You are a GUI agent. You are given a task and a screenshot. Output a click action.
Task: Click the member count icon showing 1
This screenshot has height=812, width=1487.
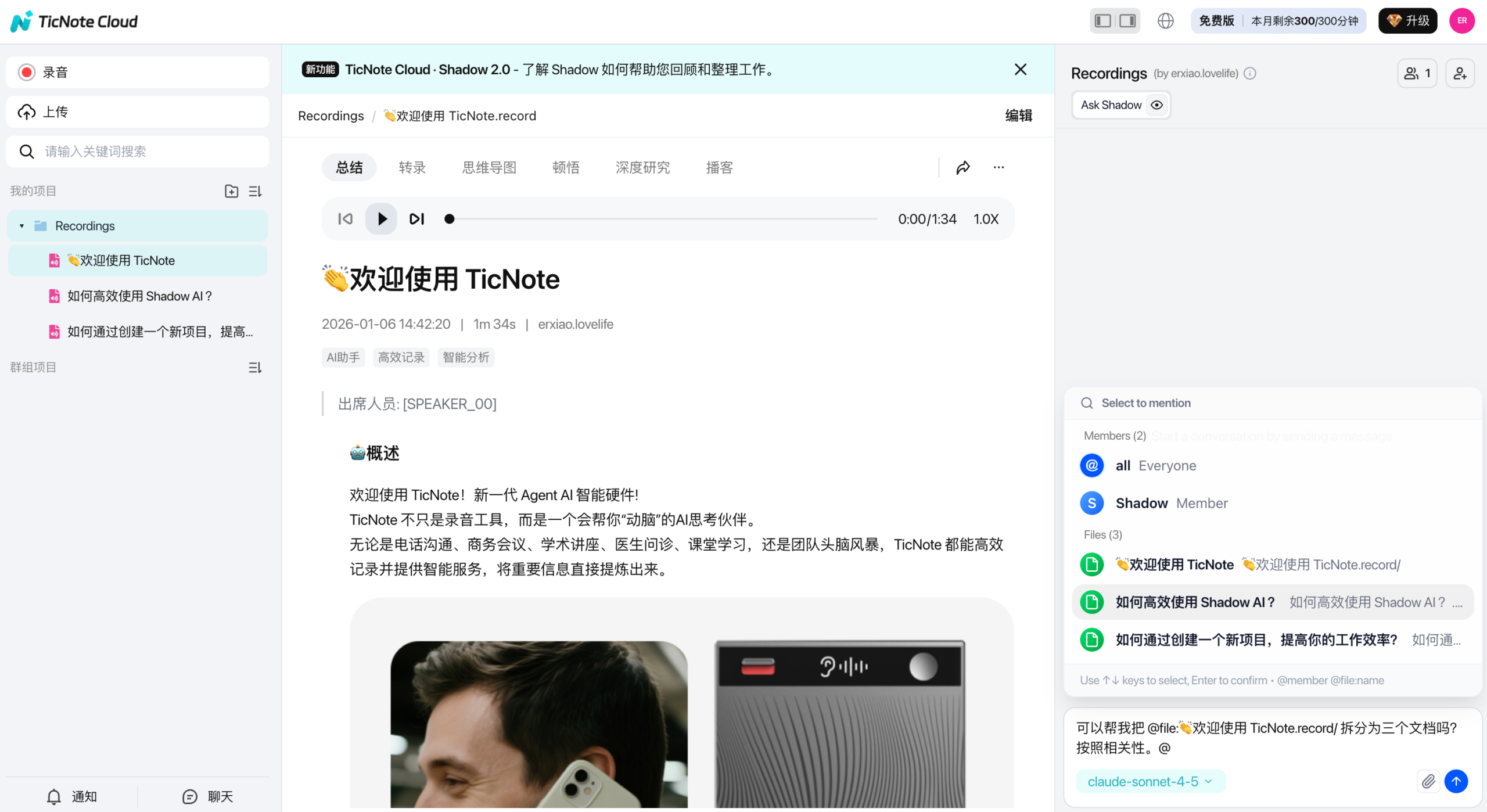1417,73
